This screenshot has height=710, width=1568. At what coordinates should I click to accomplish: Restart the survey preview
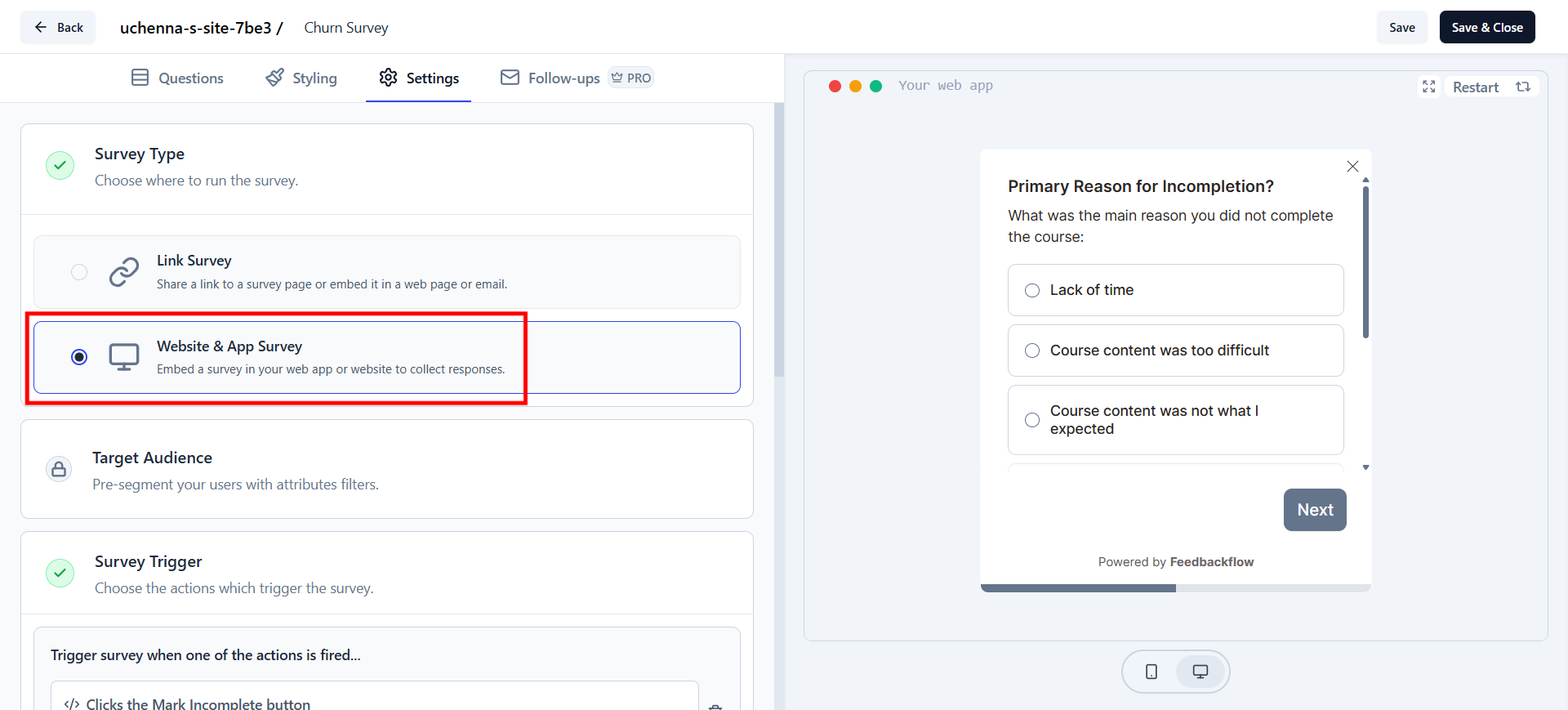[x=1490, y=87]
